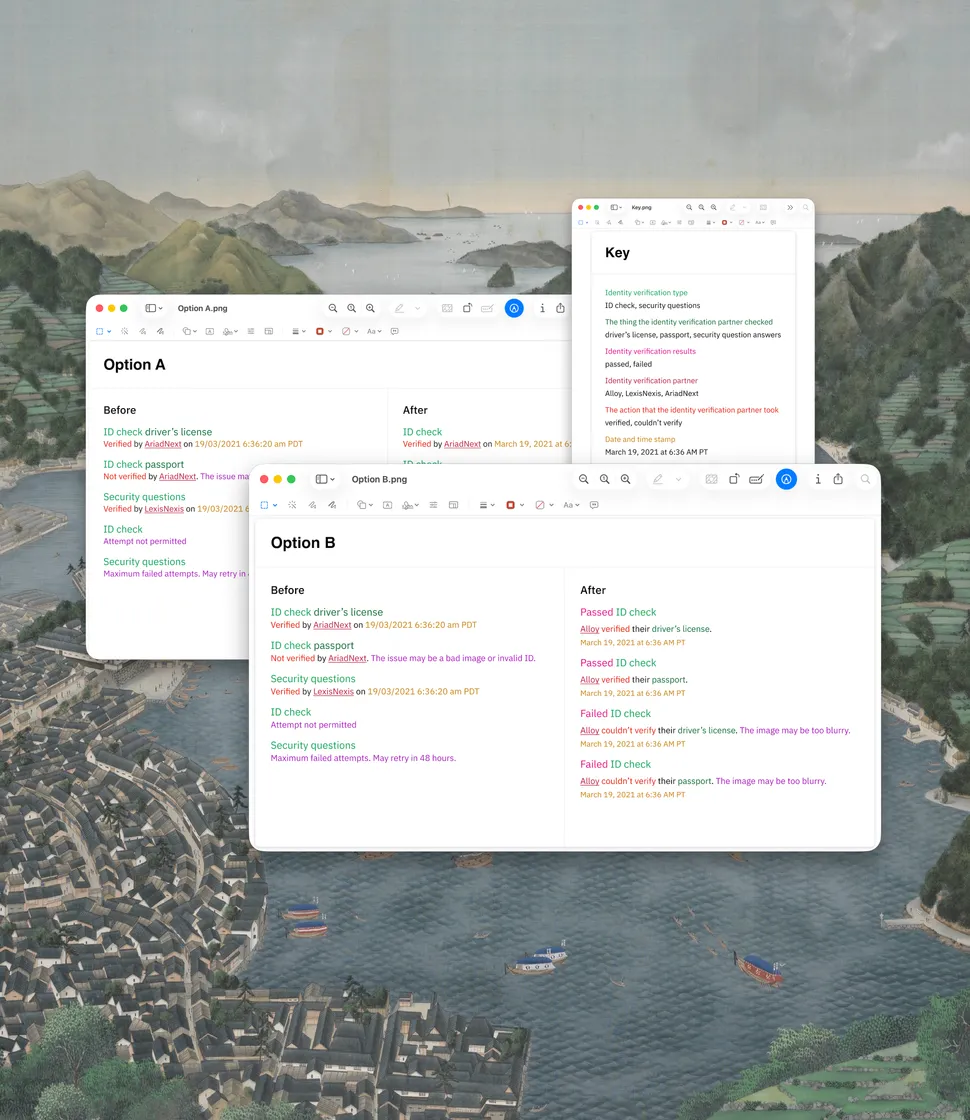Open highlight options chevron in Option B toolbar
970x1120 pixels.
(x=678, y=479)
